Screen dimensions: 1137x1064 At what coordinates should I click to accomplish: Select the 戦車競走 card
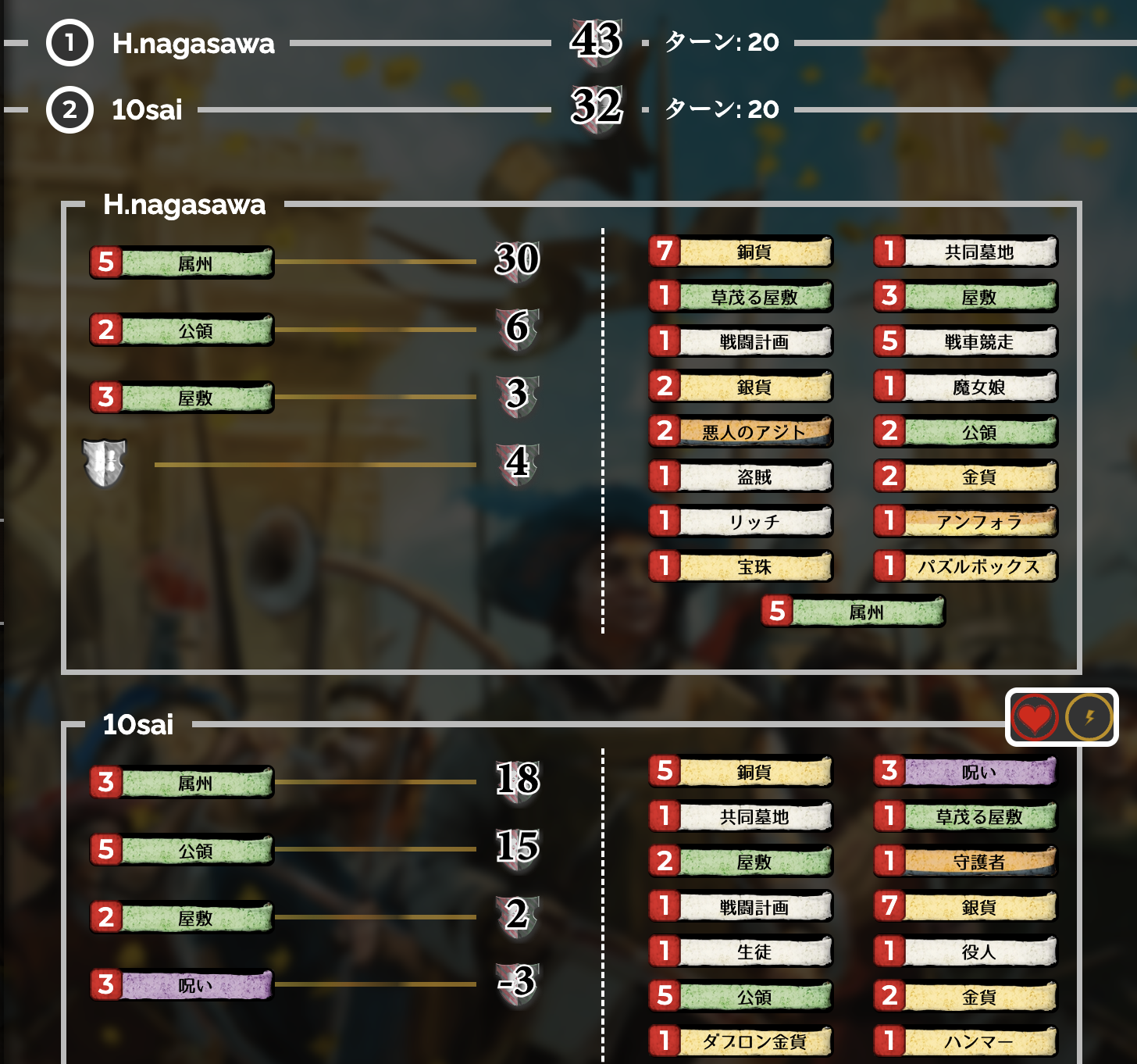pos(966,341)
